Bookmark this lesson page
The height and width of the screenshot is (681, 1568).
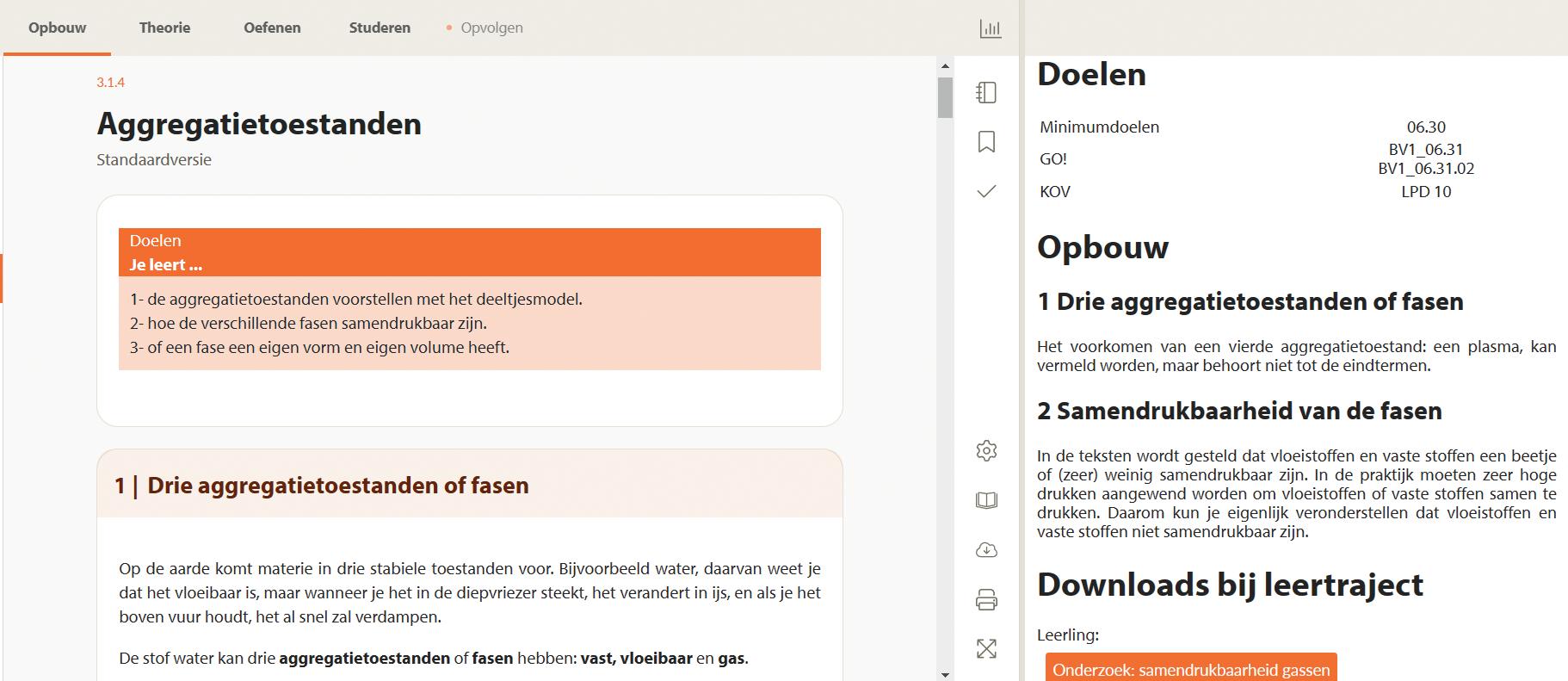(986, 142)
